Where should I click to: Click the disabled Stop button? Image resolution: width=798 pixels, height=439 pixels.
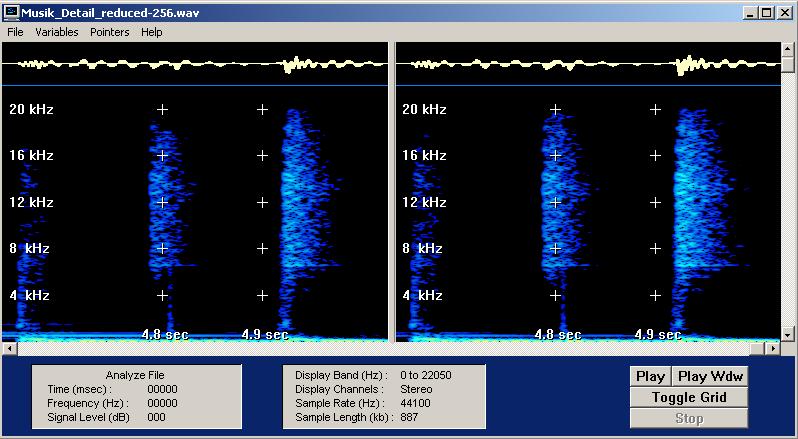pyautogui.click(x=689, y=418)
